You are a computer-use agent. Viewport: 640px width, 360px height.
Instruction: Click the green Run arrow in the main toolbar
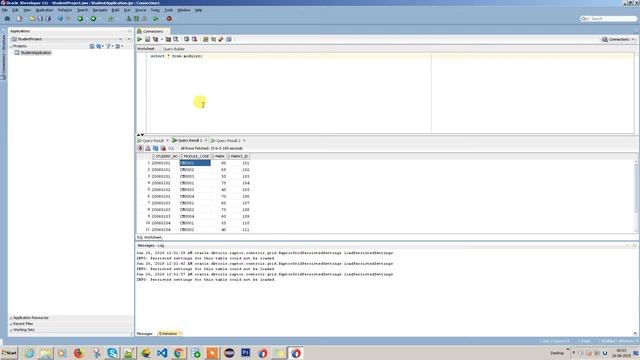156,18
